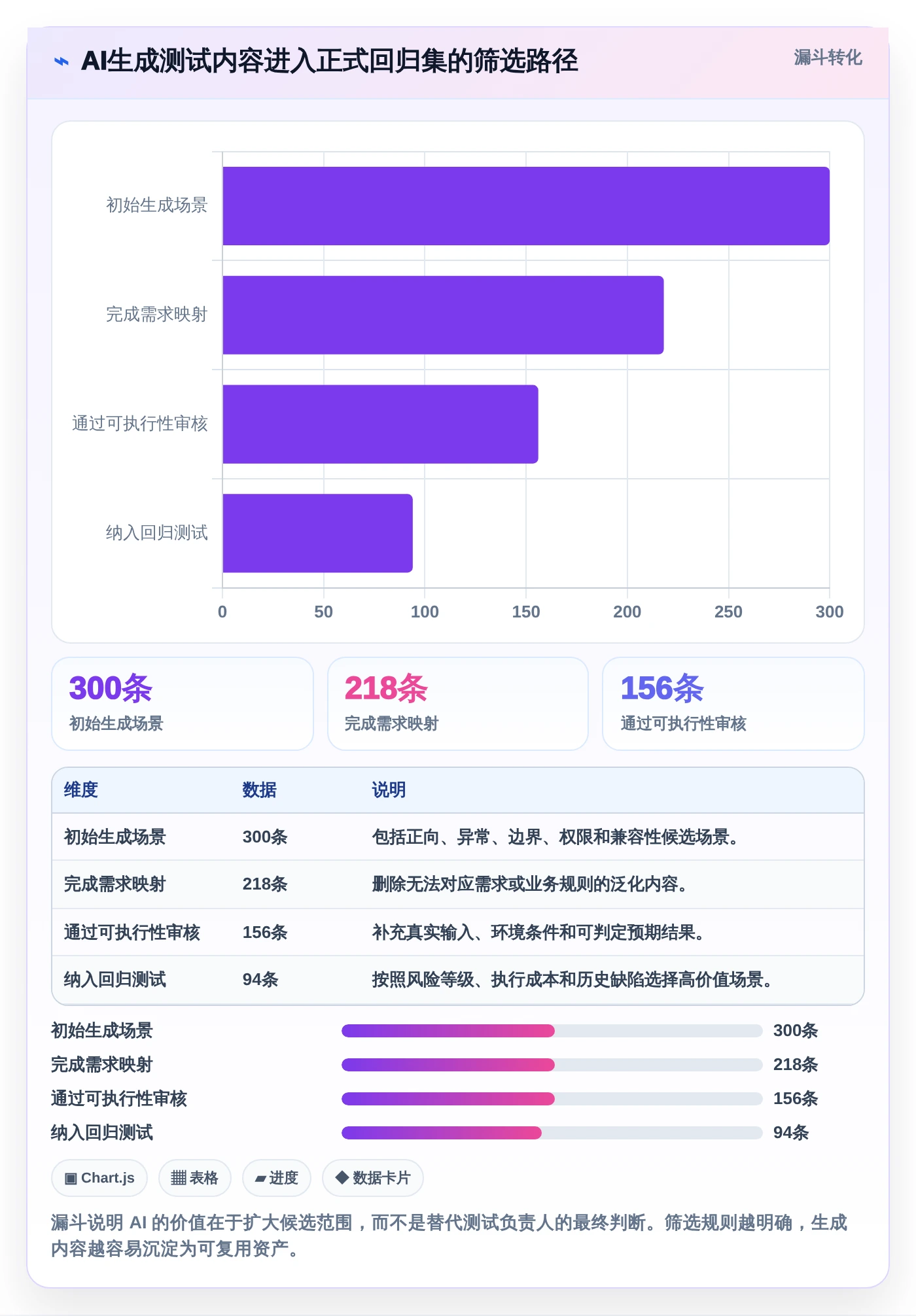Click the 156条 progress bar
The height and width of the screenshot is (1316, 916).
click(552, 1099)
